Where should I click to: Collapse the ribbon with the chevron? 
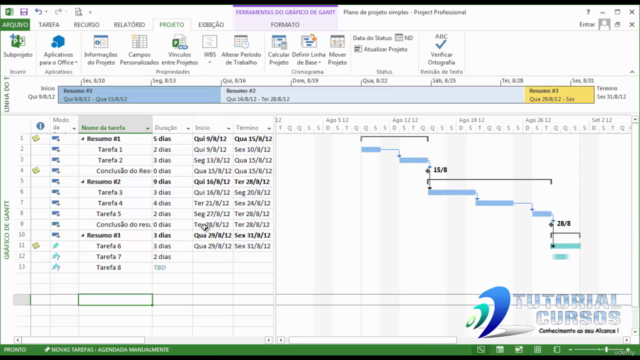pyautogui.click(x=632, y=72)
